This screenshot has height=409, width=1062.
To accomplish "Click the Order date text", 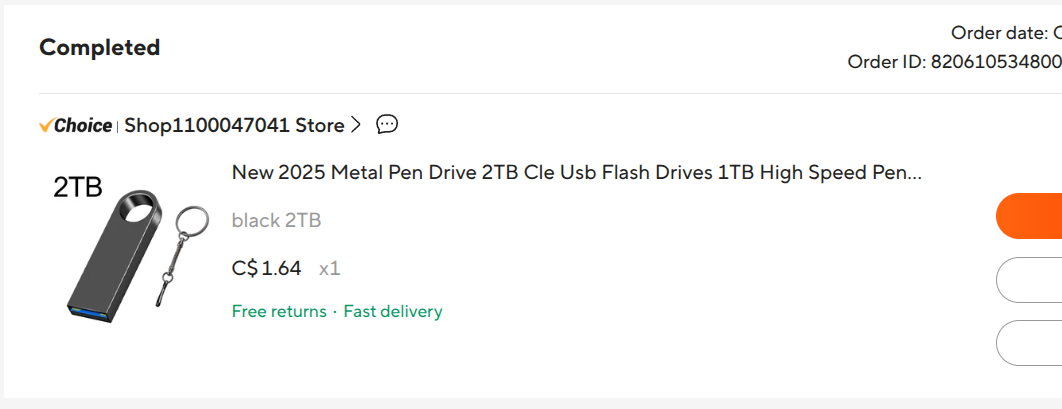I will pyautogui.click(x=1006, y=33).
